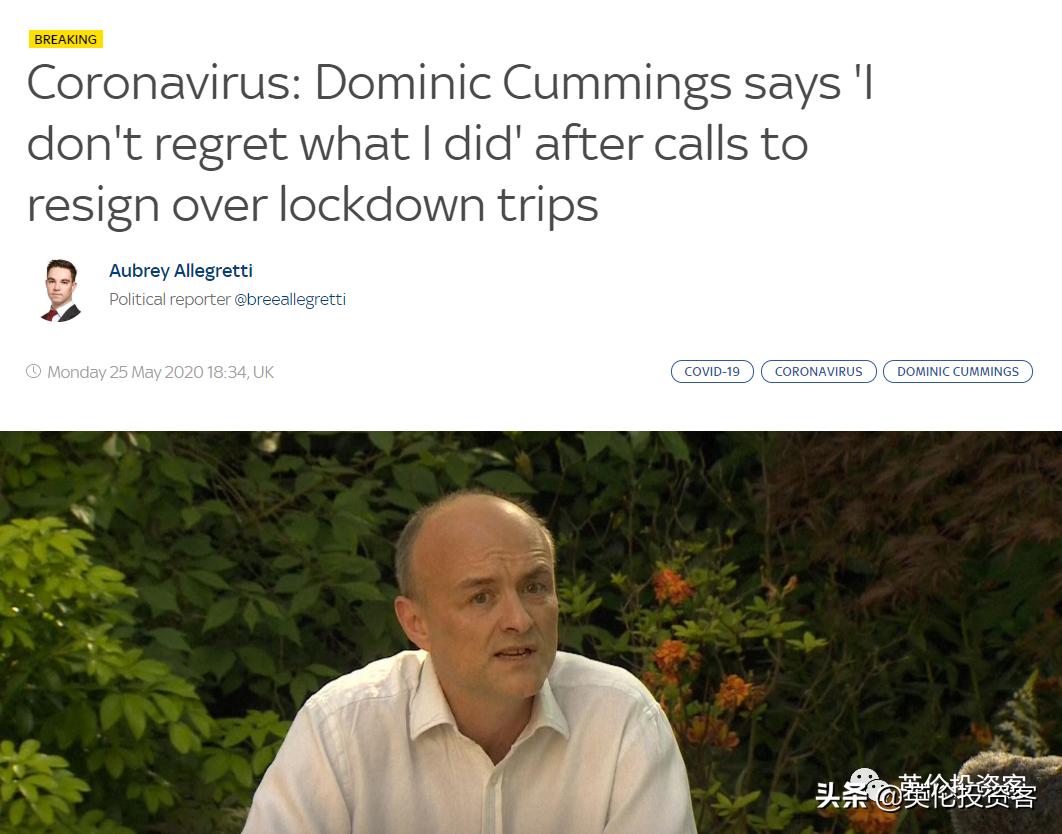Open Aubrey Allegretti's author headshot
Screen dimensions: 1062x834
[x=62, y=289]
